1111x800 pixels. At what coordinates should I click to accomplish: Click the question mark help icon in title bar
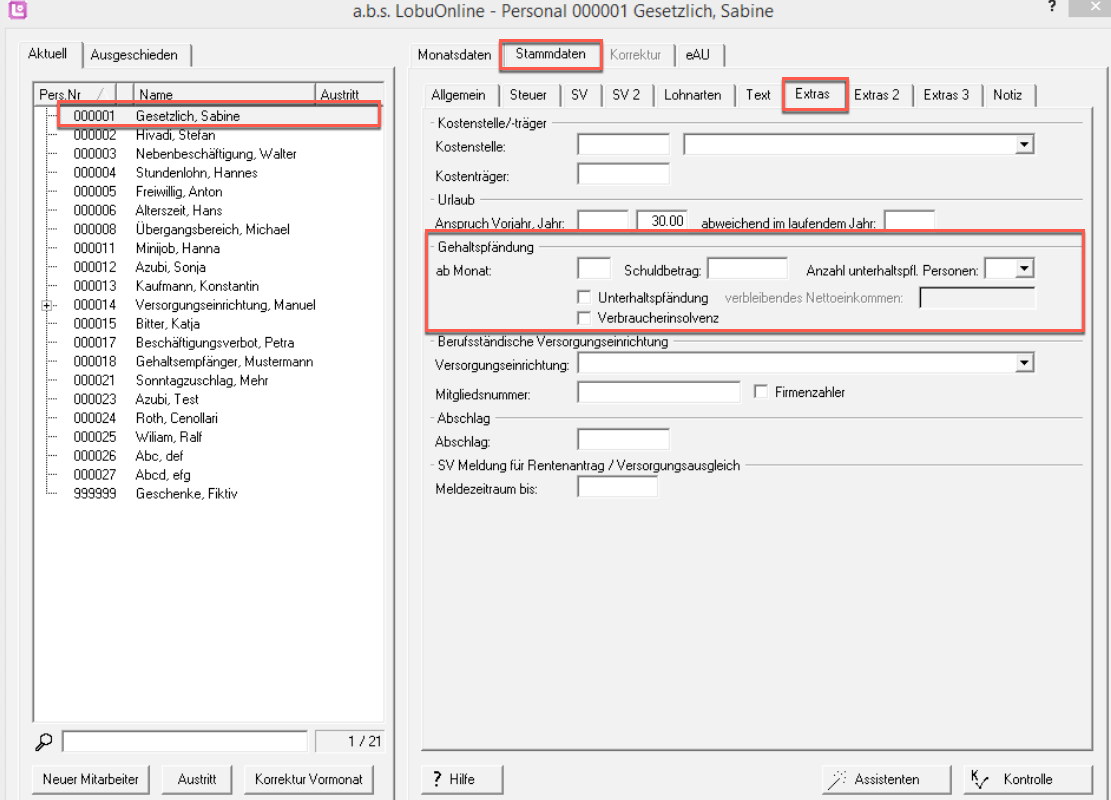point(1051,8)
